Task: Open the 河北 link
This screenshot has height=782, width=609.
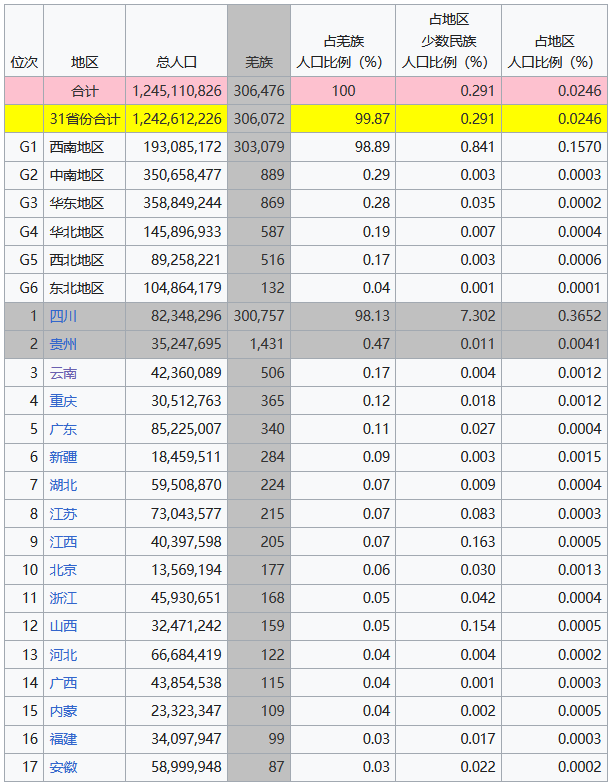Action: click(63, 654)
